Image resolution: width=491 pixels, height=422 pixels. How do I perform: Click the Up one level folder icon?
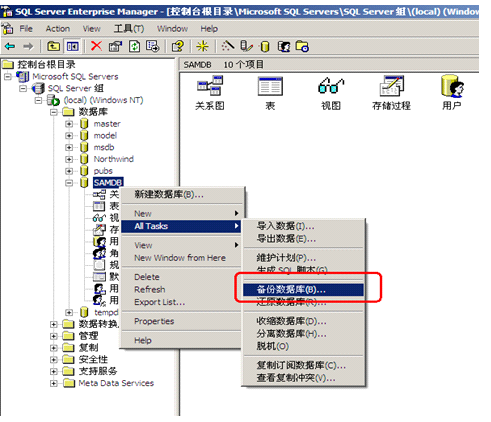(53, 46)
